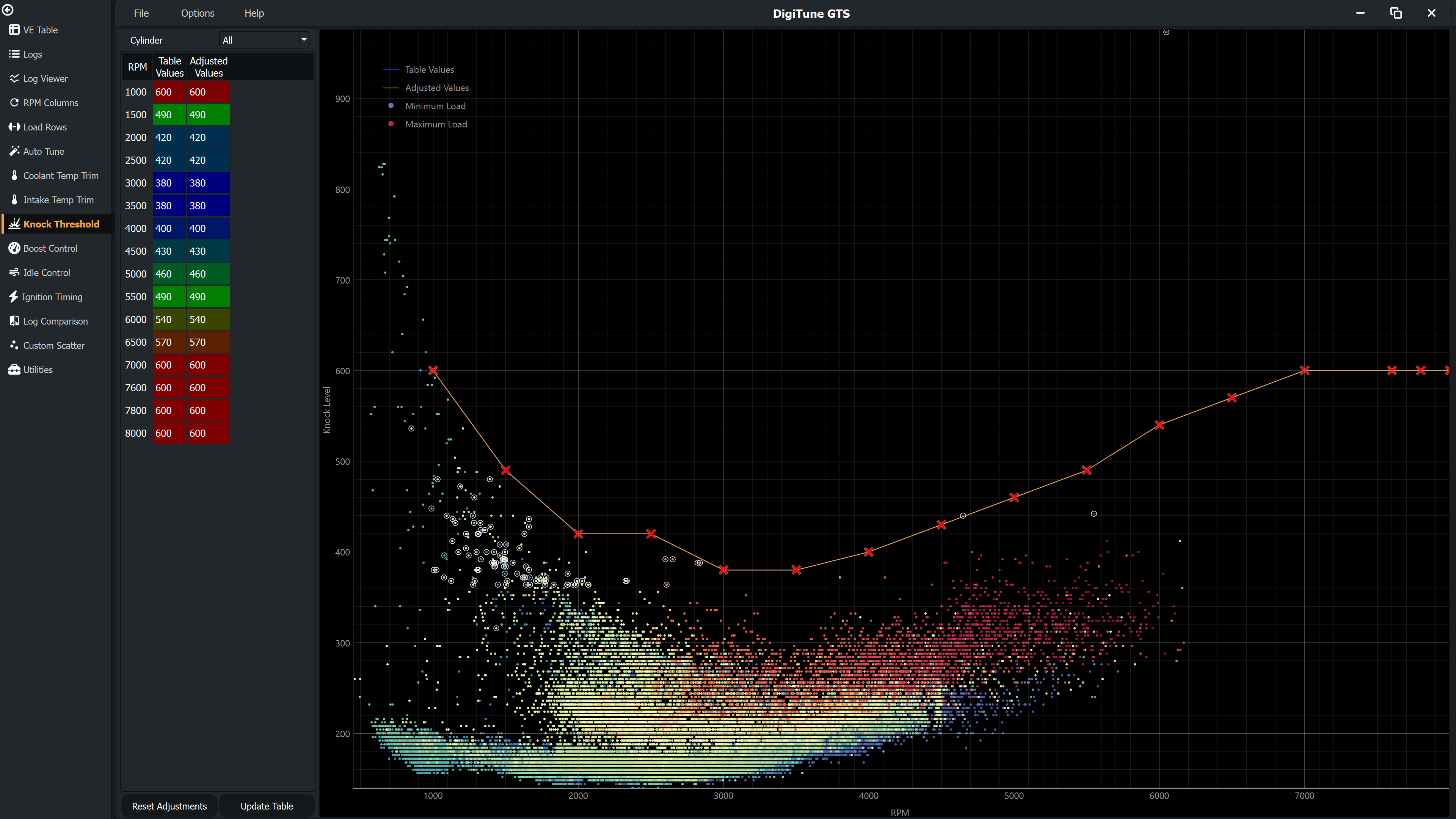
Task: Click the RPM column header
Action: tap(137, 67)
